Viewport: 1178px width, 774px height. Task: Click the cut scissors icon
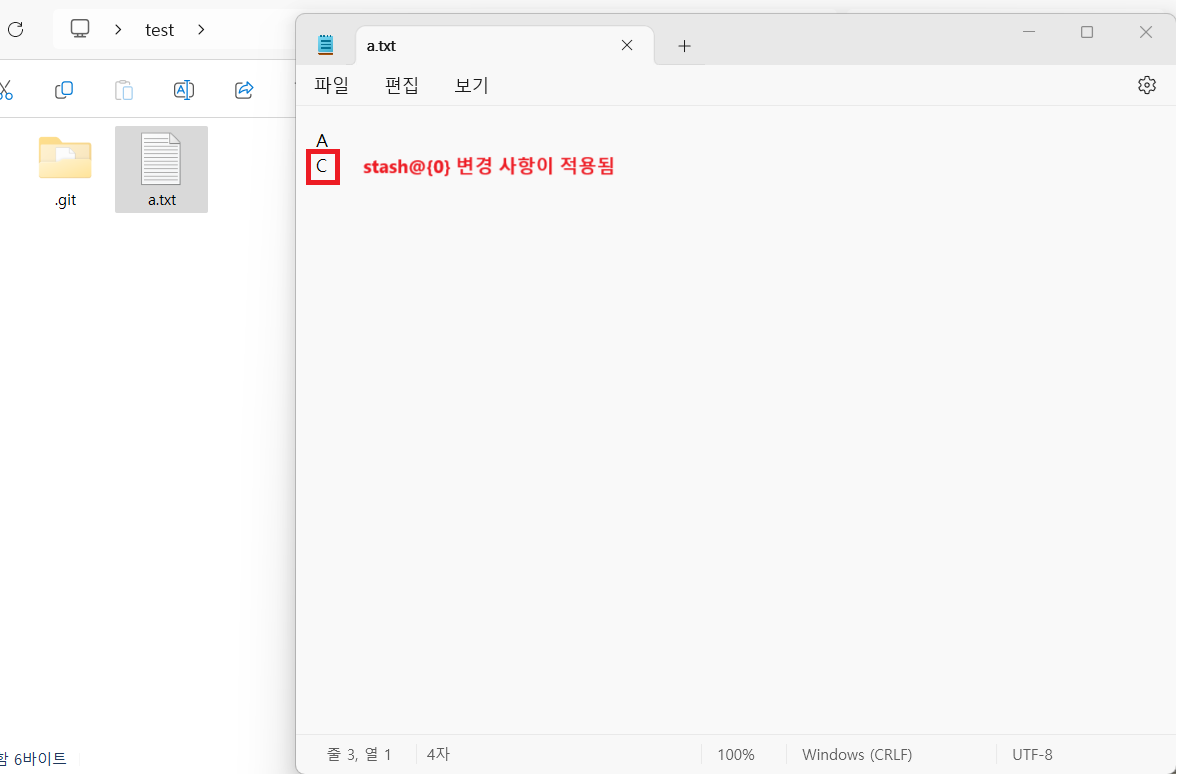(6, 90)
